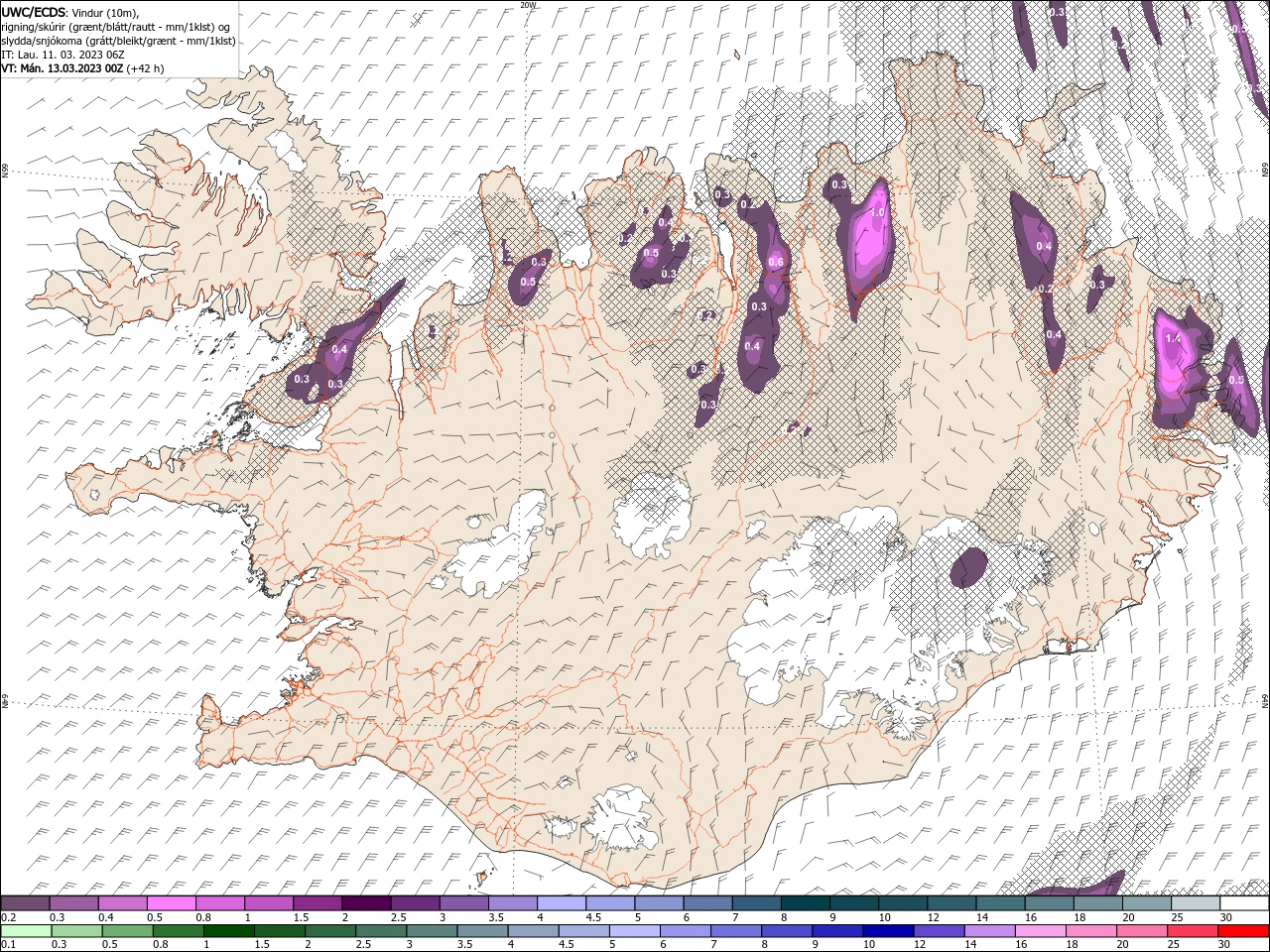Click the 'slydda/snjókoma' legend description line

[119, 41]
